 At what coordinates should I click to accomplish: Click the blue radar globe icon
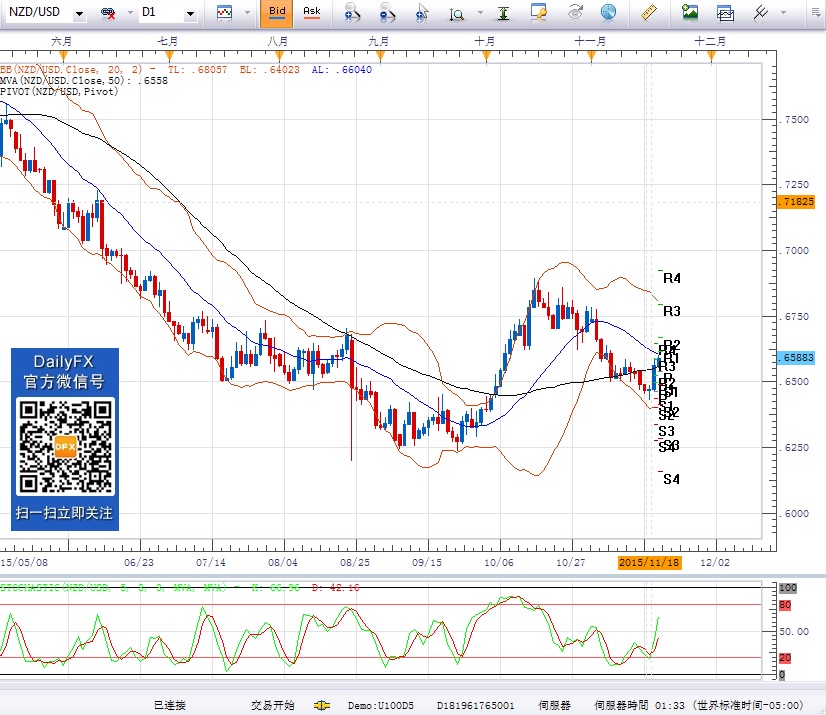tap(608, 13)
